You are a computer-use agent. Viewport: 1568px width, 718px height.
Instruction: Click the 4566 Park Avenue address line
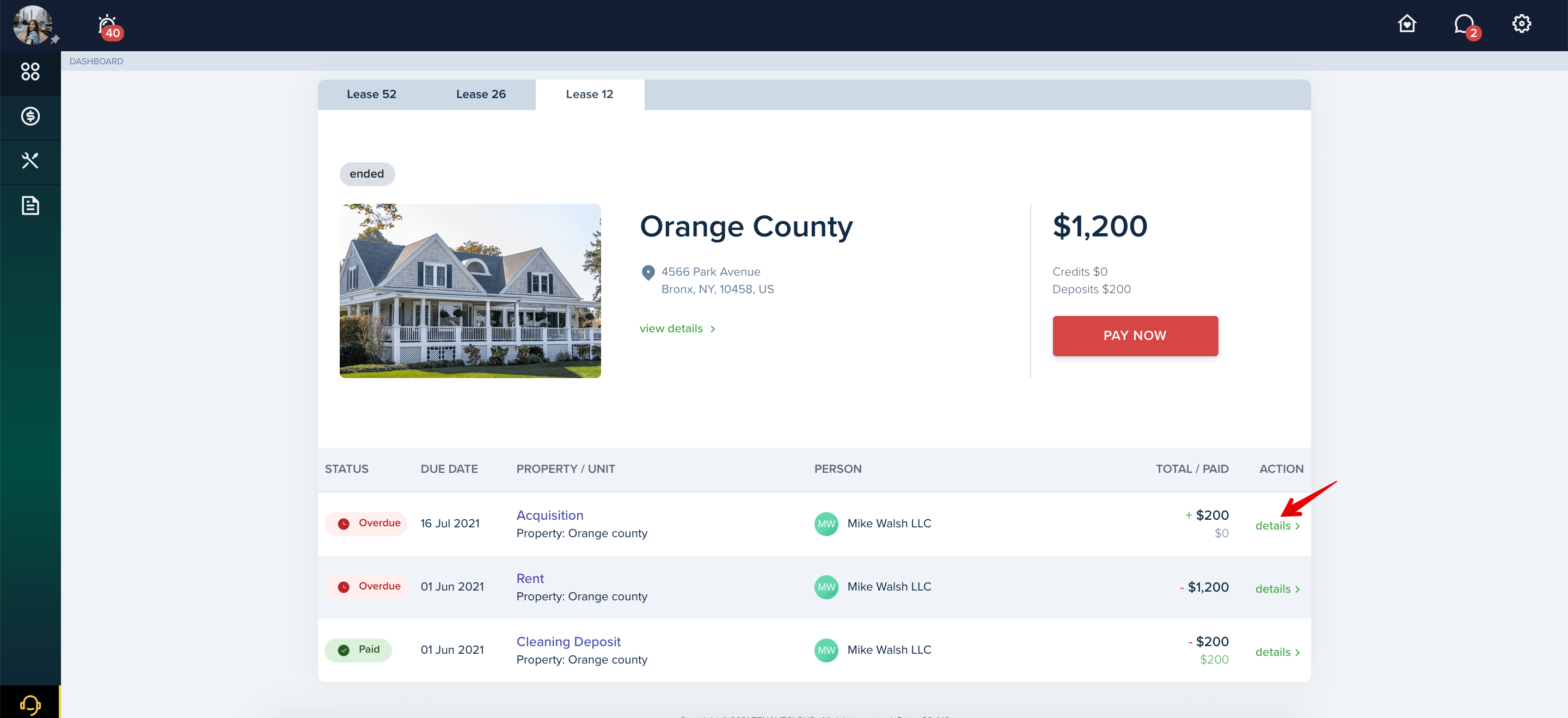[x=710, y=272]
